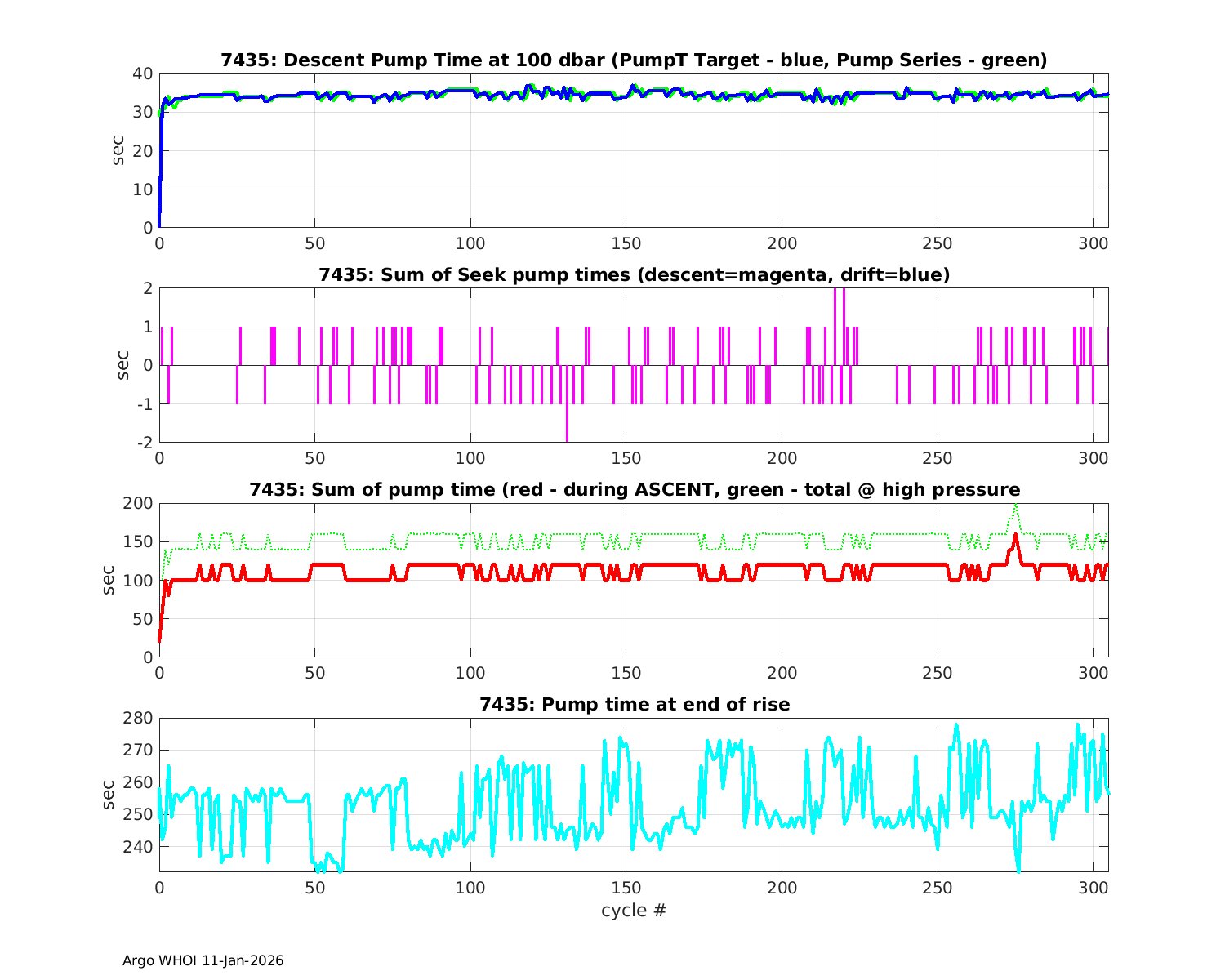The height and width of the screenshot is (980, 1225).
Task: Select the green dotted peak reaching 200 sec
Action: coord(1015,506)
